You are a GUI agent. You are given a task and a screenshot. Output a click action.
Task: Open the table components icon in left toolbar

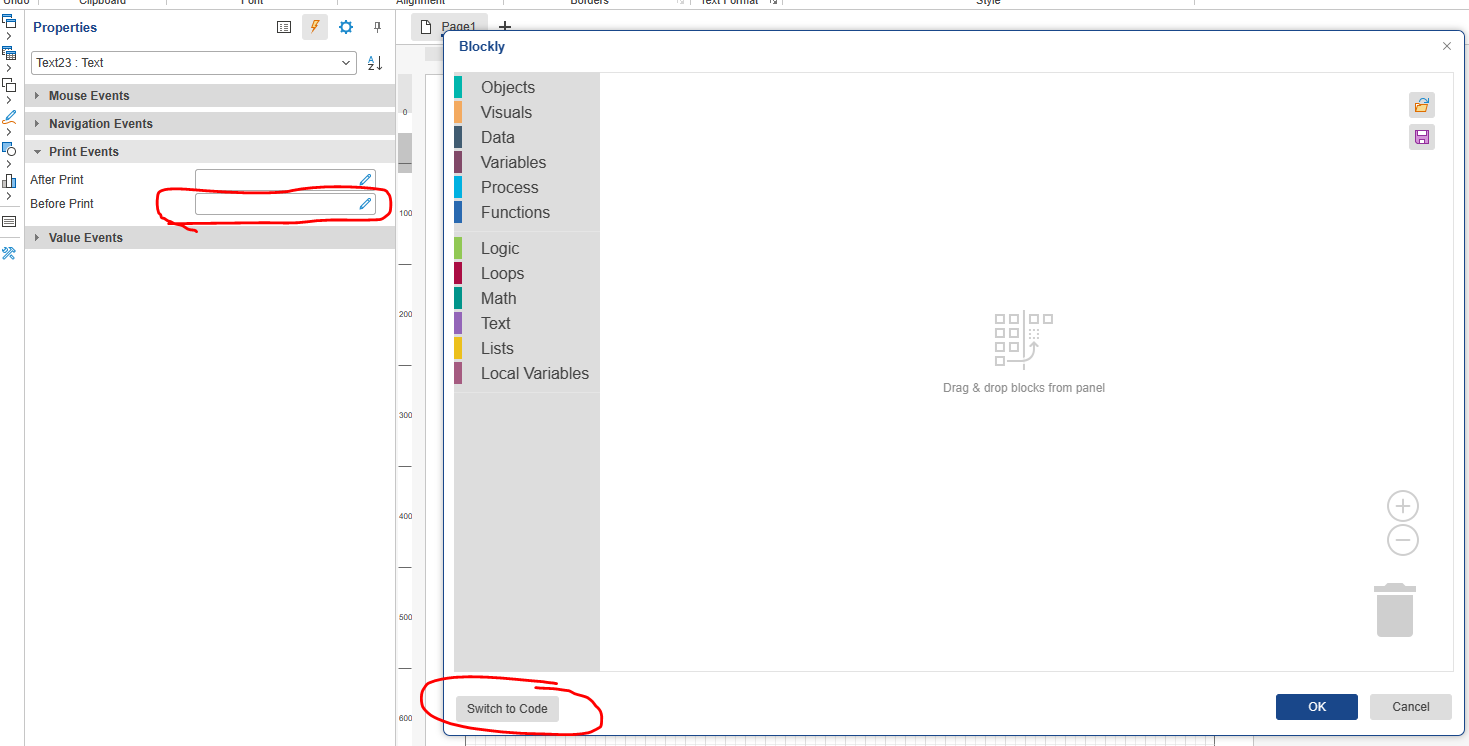(9, 53)
